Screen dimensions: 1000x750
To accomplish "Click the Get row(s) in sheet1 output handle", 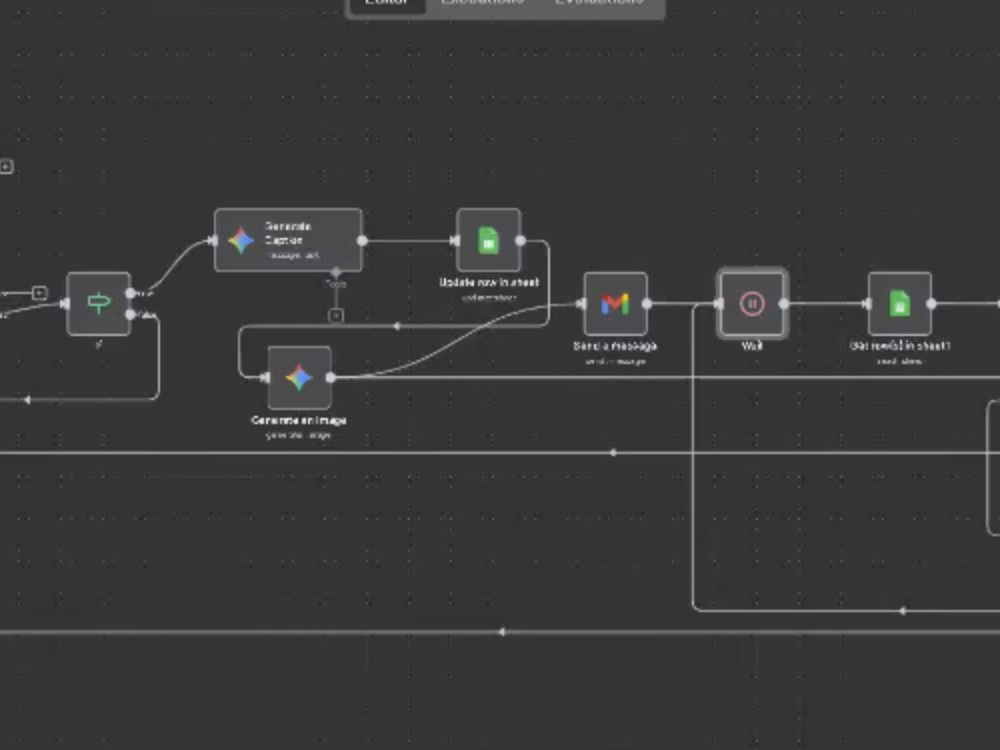I will [x=931, y=304].
